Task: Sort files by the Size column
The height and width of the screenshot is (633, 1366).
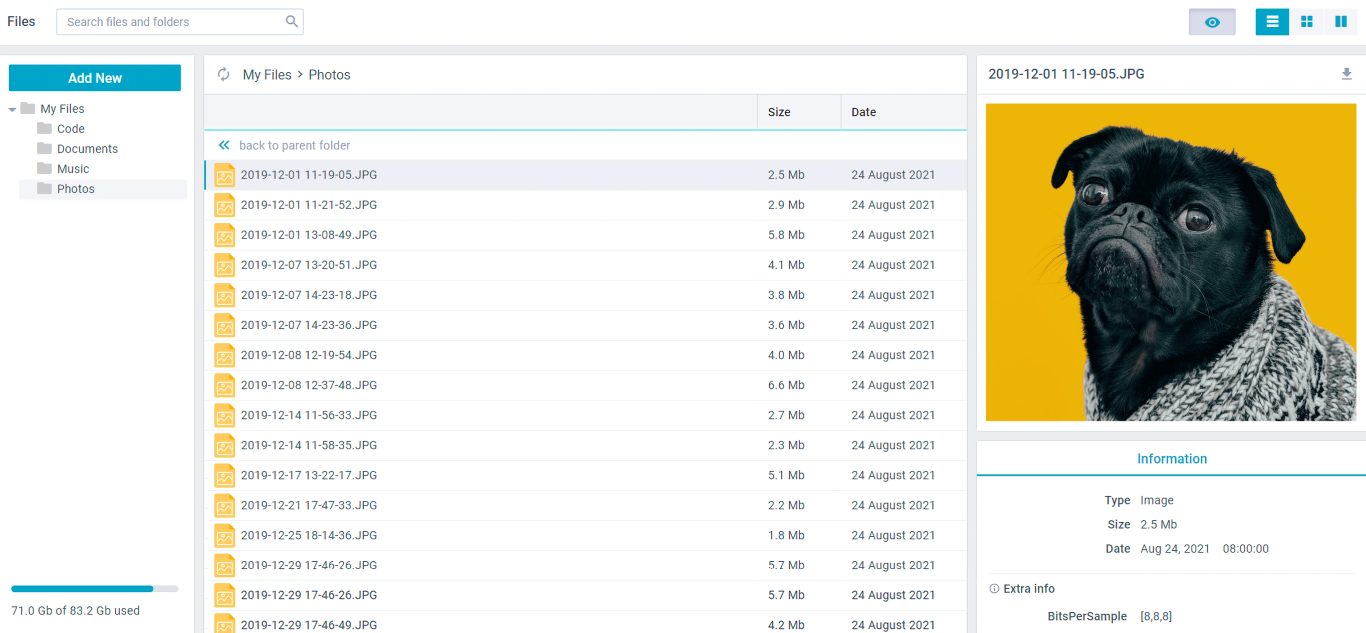Action: tap(778, 112)
